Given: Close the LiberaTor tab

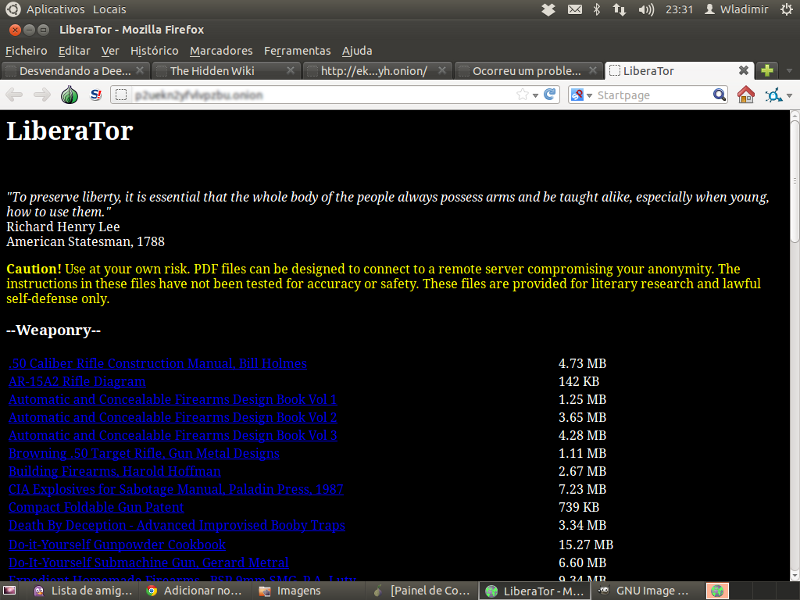Looking at the screenshot, I should 744,70.
